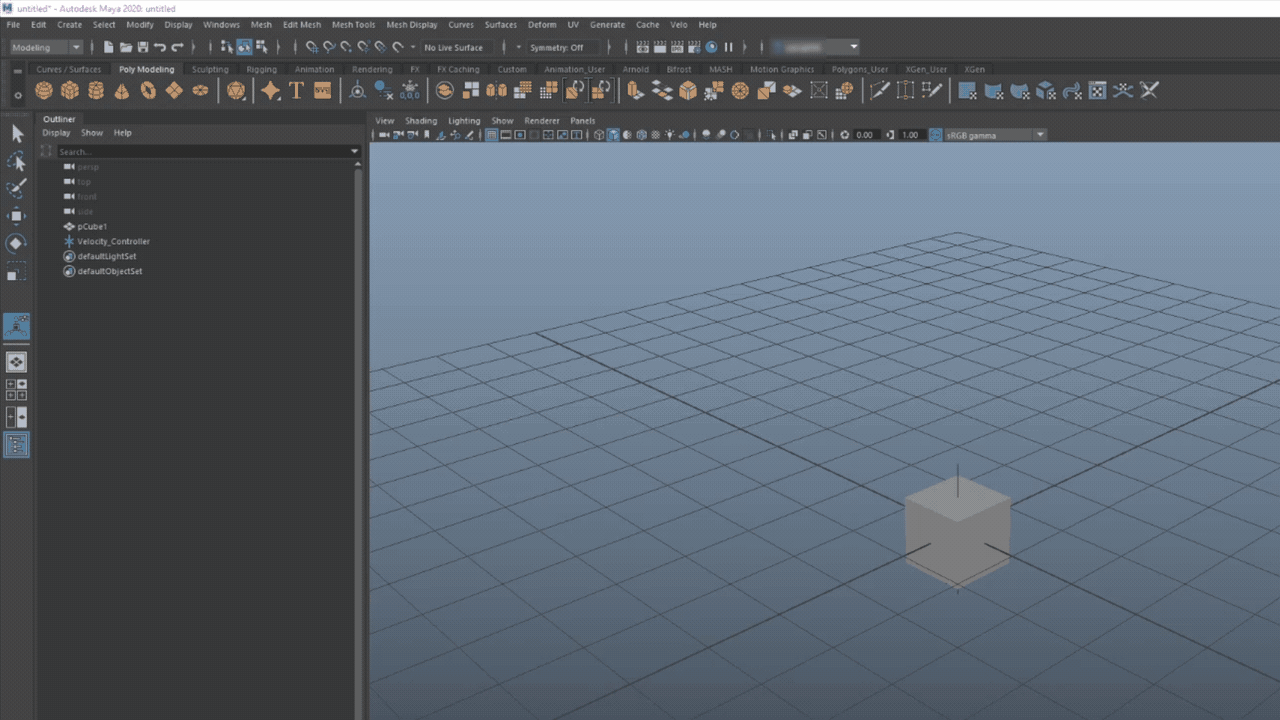This screenshot has height=720, width=1280.
Task: Select the Paint Selection tool in toolbox
Action: (17, 189)
